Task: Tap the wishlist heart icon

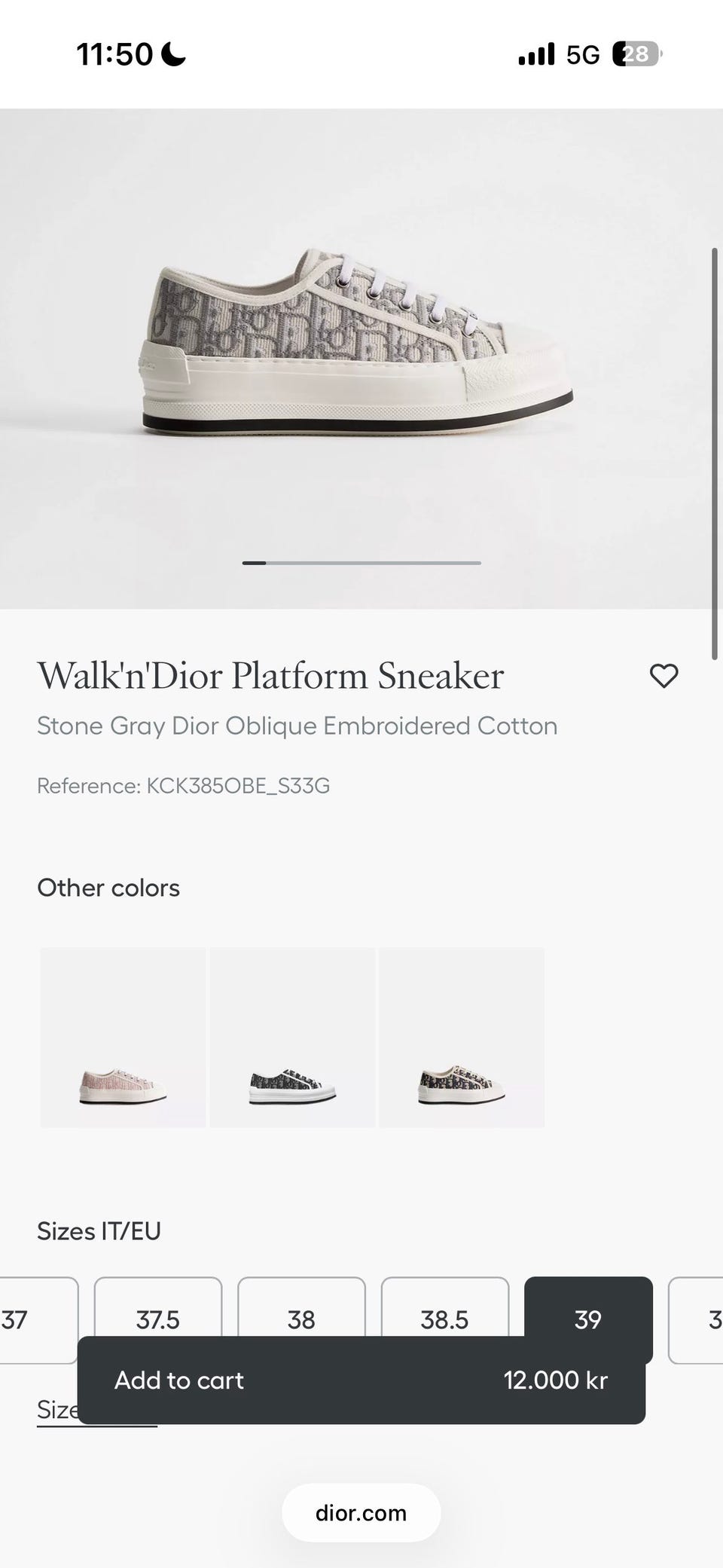Action: (664, 676)
